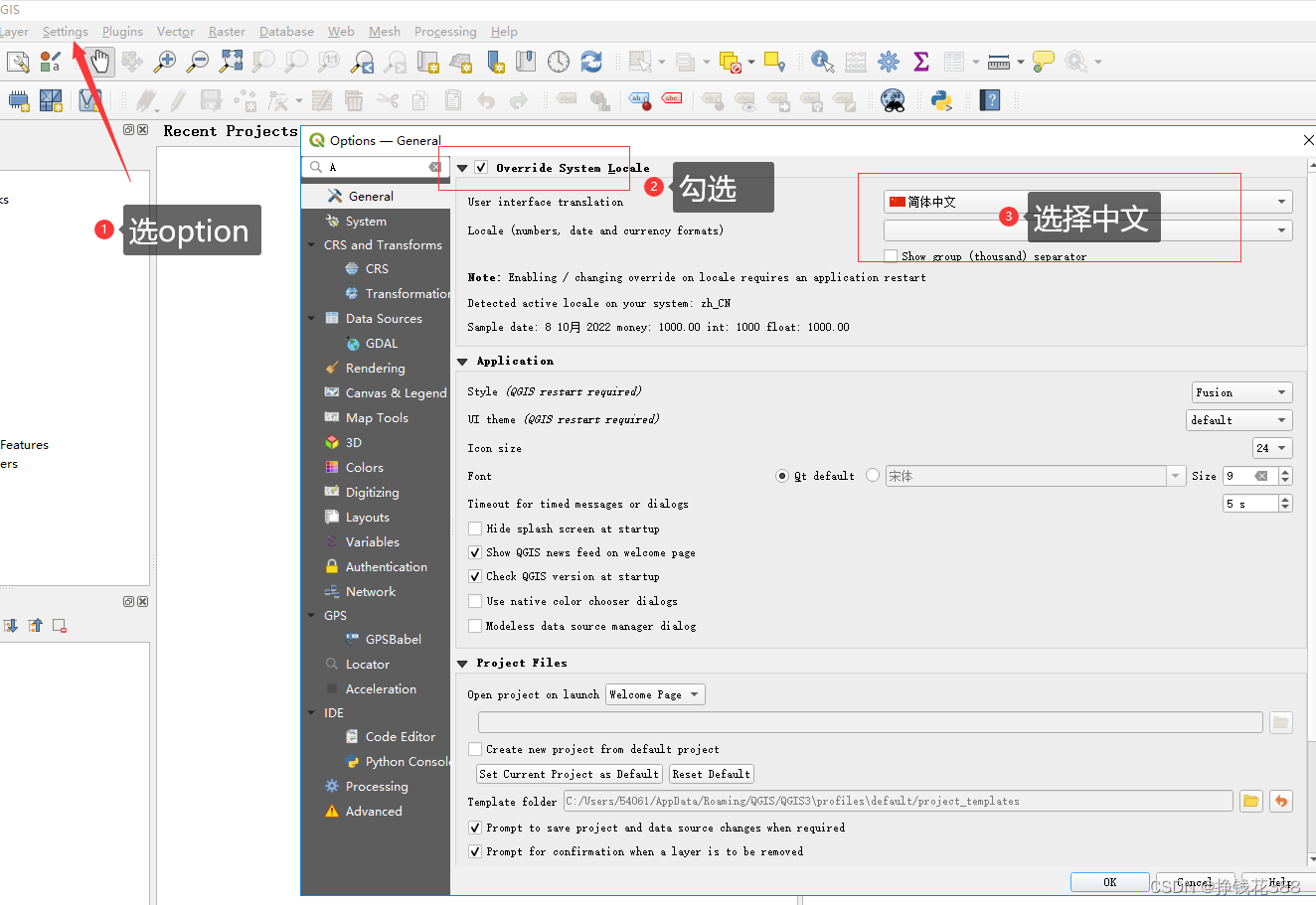Collapse the Application section
This screenshot has width=1316, height=905.
pyautogui.click(x=461, y=361)
